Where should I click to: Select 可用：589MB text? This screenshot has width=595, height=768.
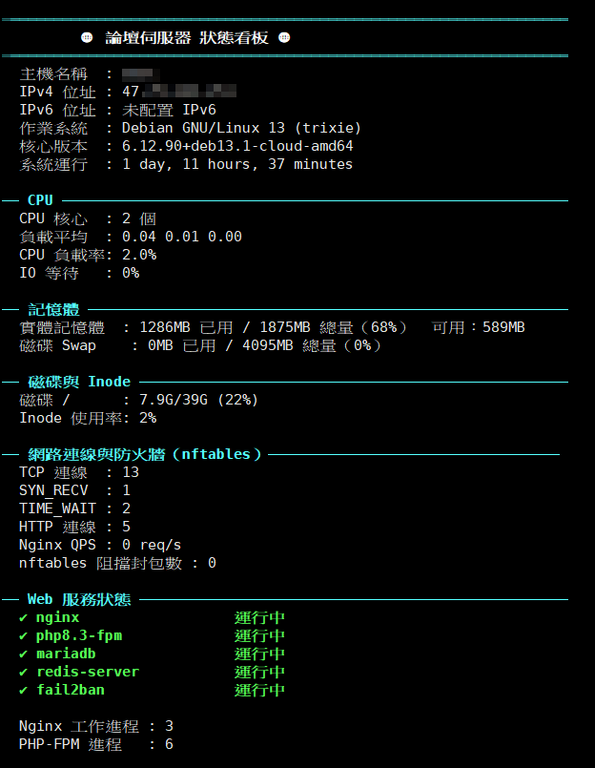[478, 327]
